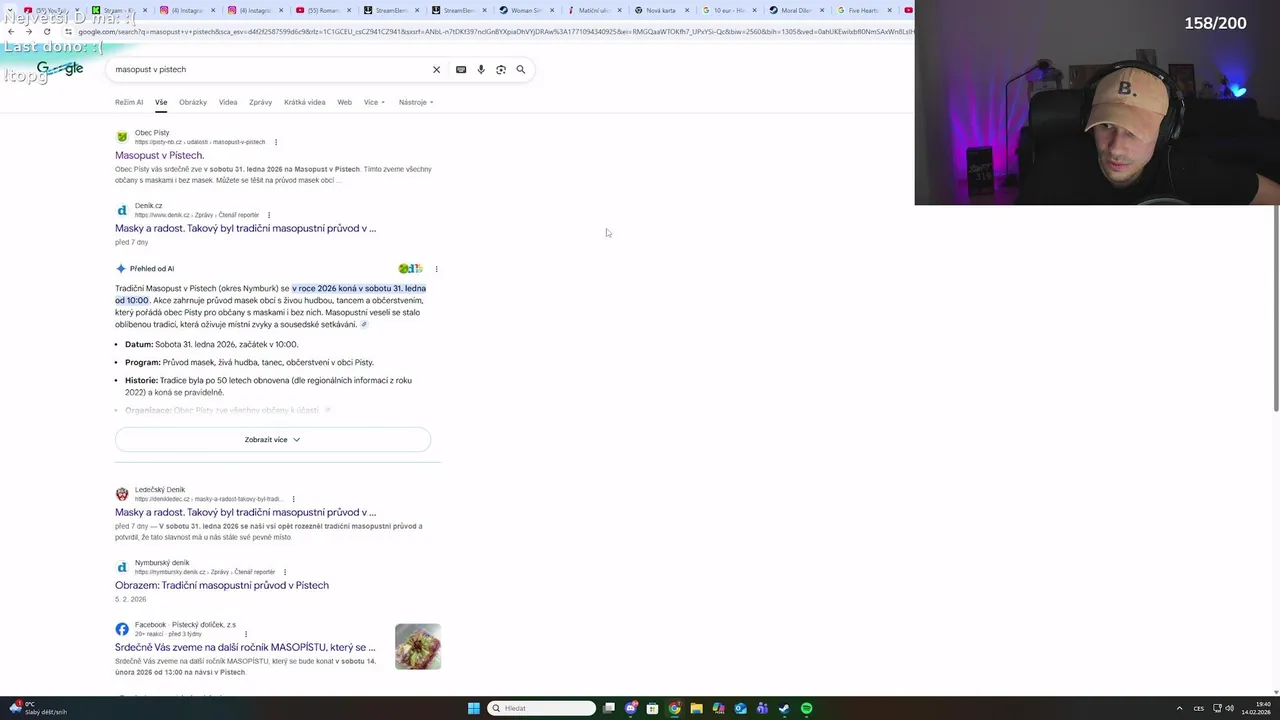This screenshot has height=720, width=1280.
Task: Open 'Obrazem: Tradiční masopustní průvod v Pístech' link
Action: 222,586
